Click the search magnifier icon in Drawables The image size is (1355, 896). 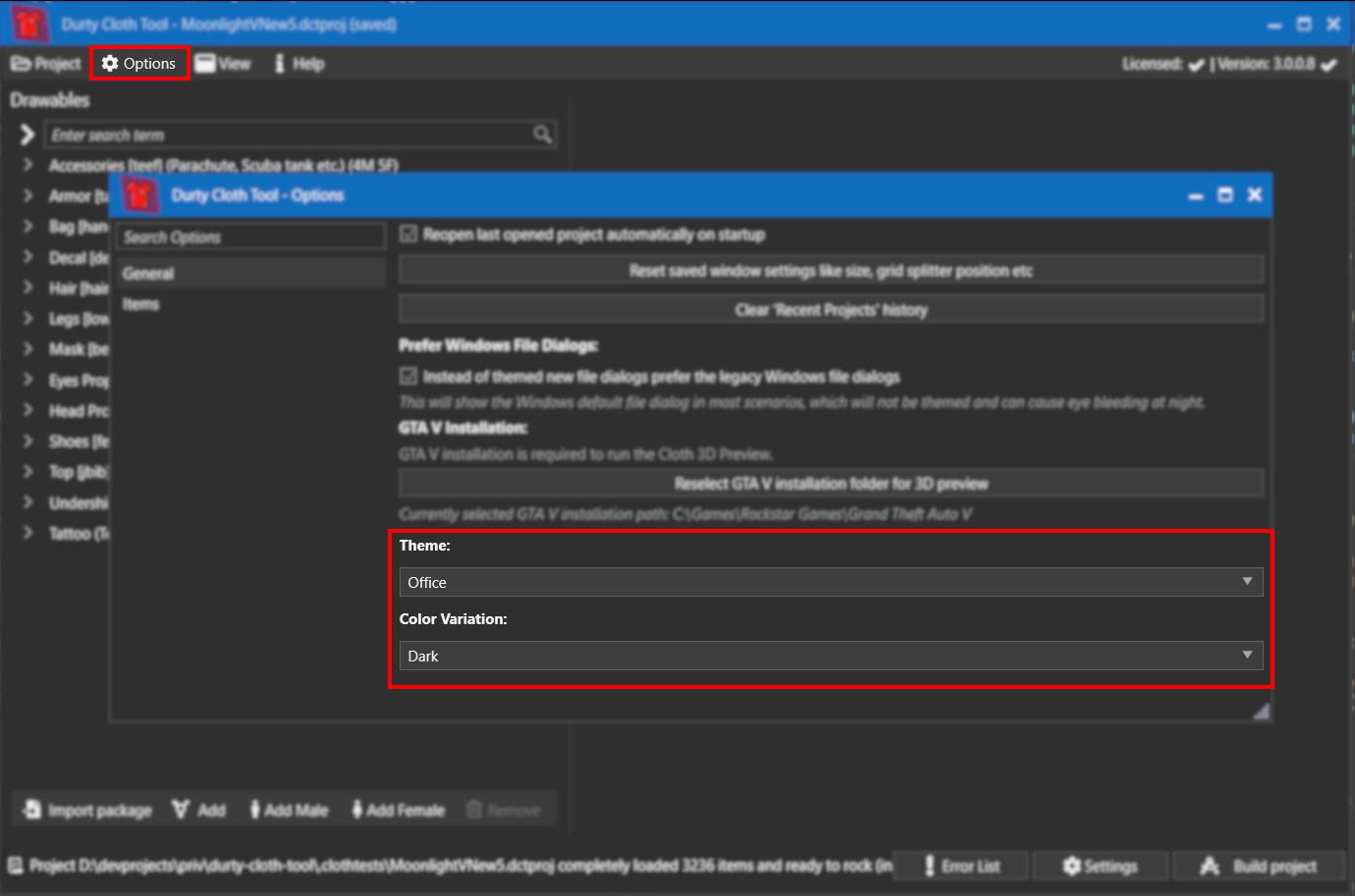542,134
